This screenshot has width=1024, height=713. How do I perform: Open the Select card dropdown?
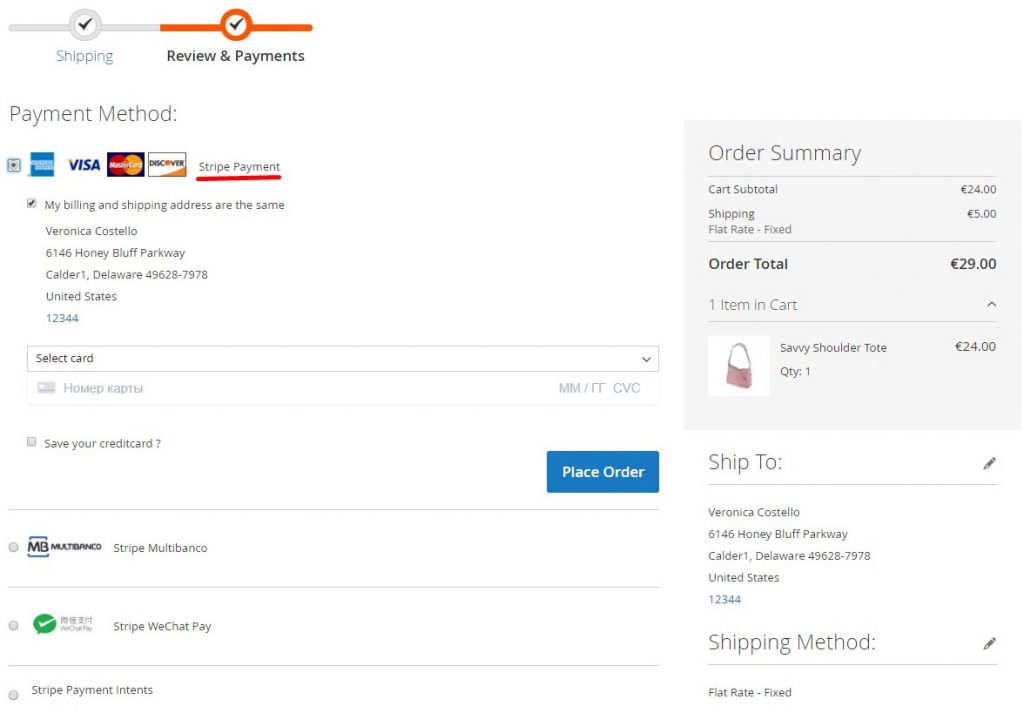pos(342,358)
